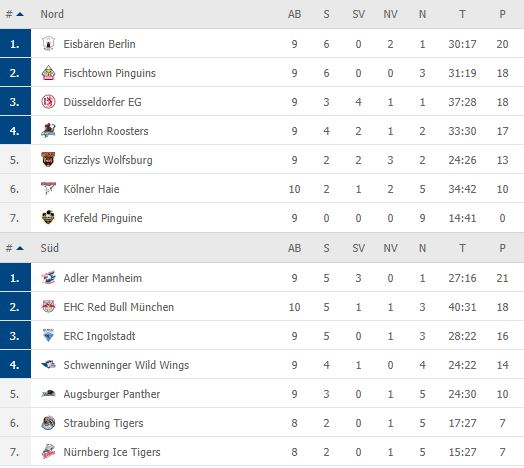Image resolution: width=524 pixels, height=468 pixels.
Task: Click the EHC Red Bull München logo
Action: [x=48, y=307]
